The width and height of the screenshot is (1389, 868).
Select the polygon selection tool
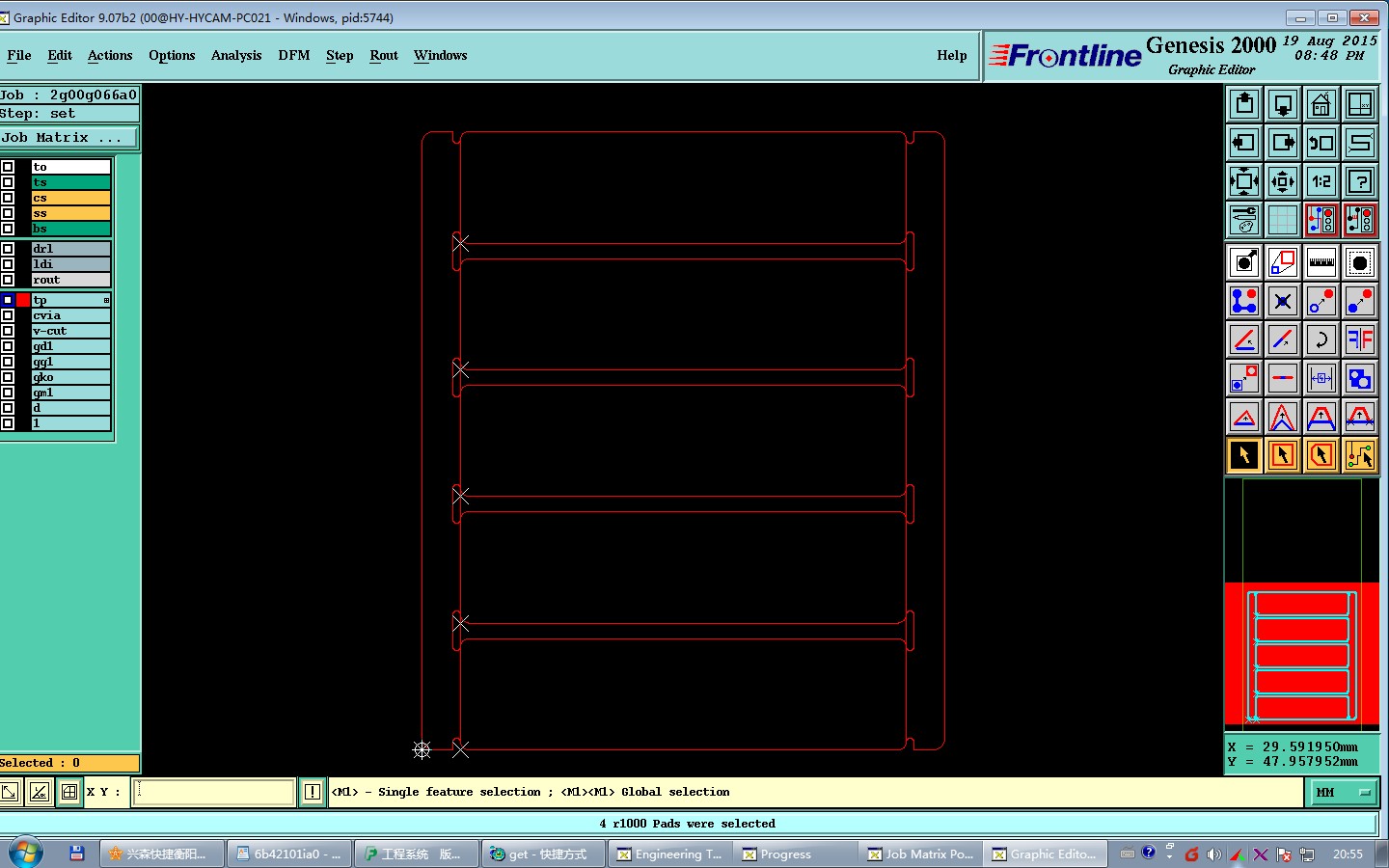[1321, 455]
